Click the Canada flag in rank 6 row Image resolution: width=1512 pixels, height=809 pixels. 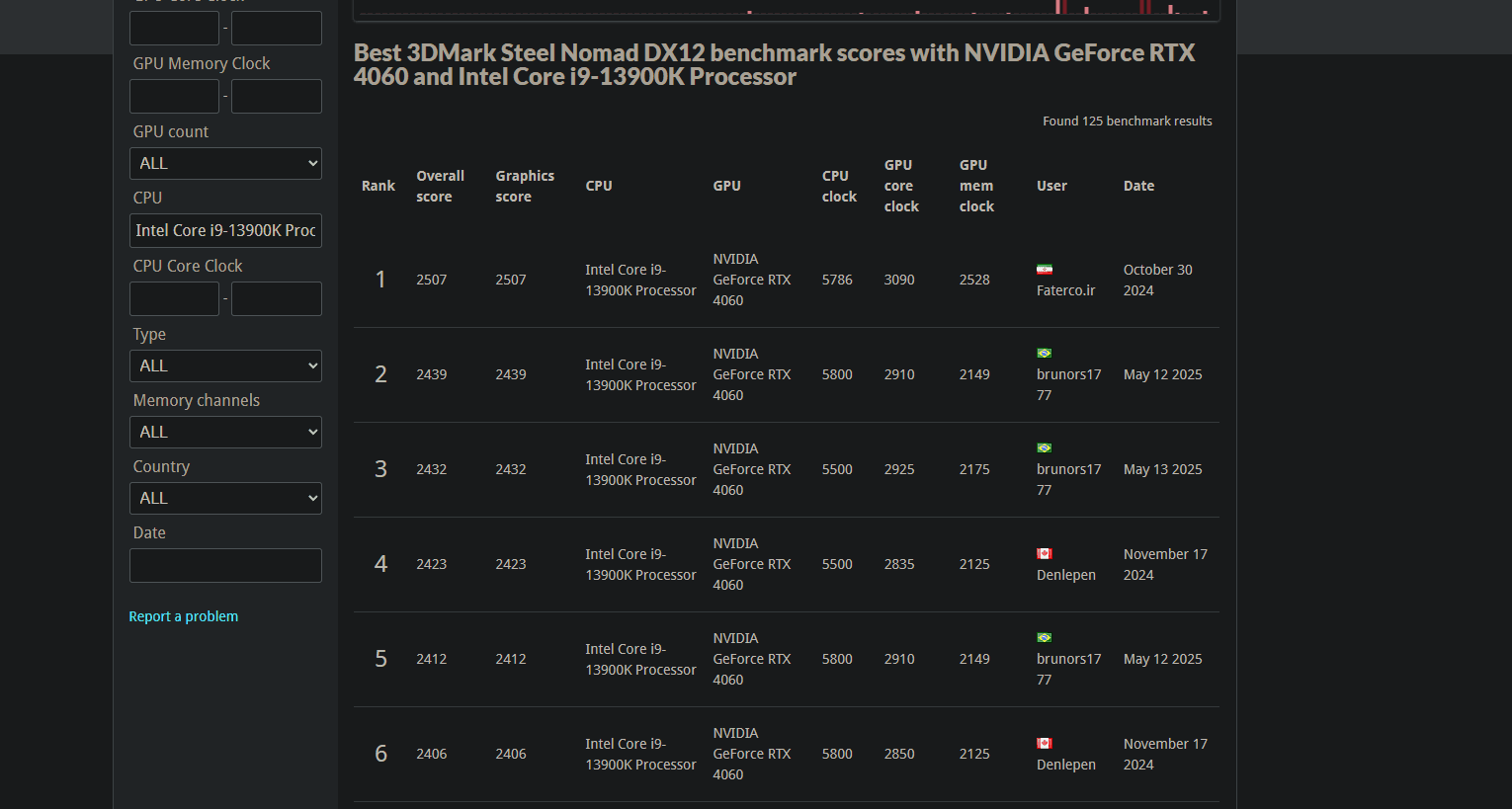pos(1044,744)
